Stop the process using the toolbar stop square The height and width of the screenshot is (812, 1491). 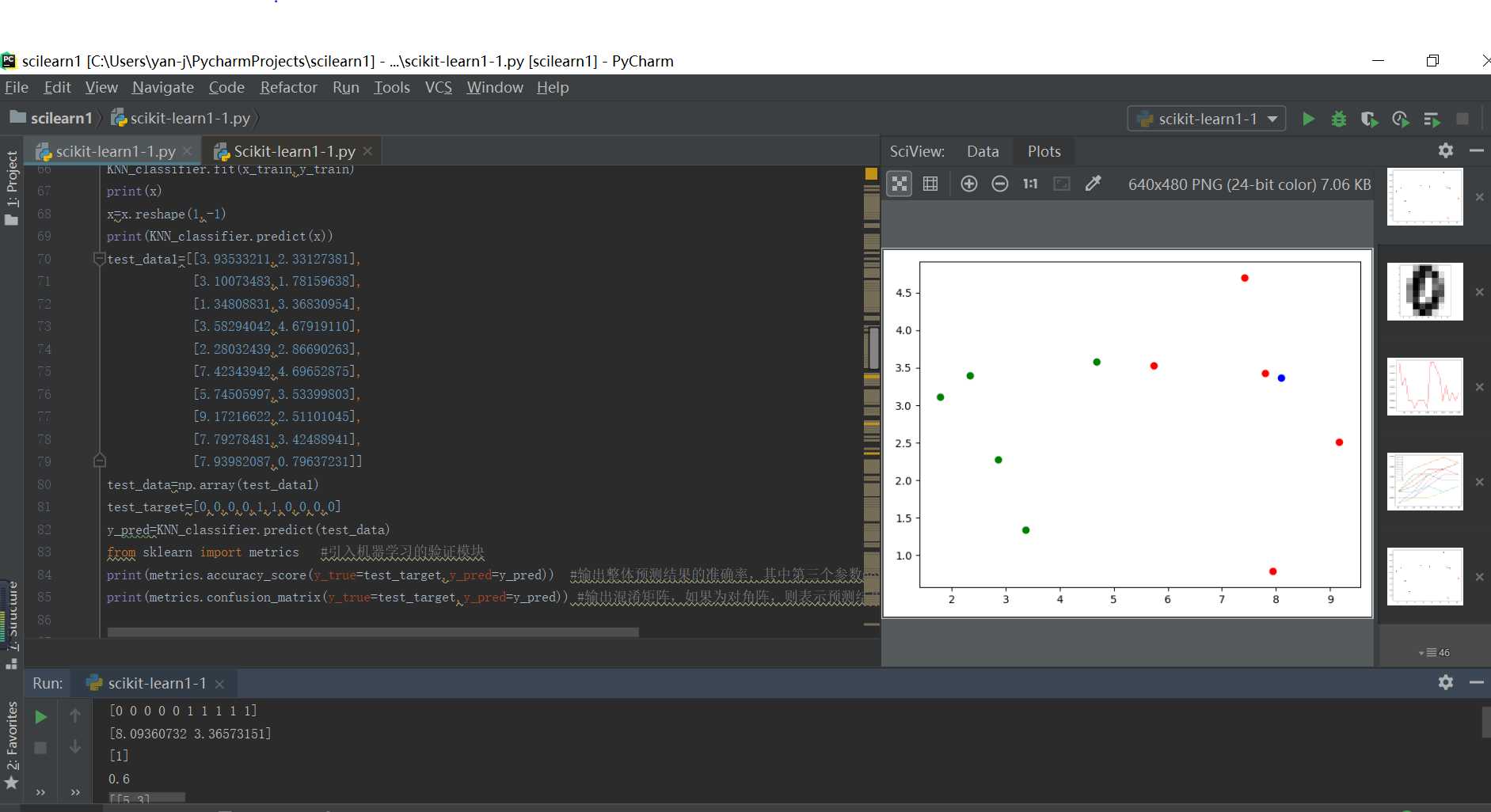click(x=1462, y=119)
